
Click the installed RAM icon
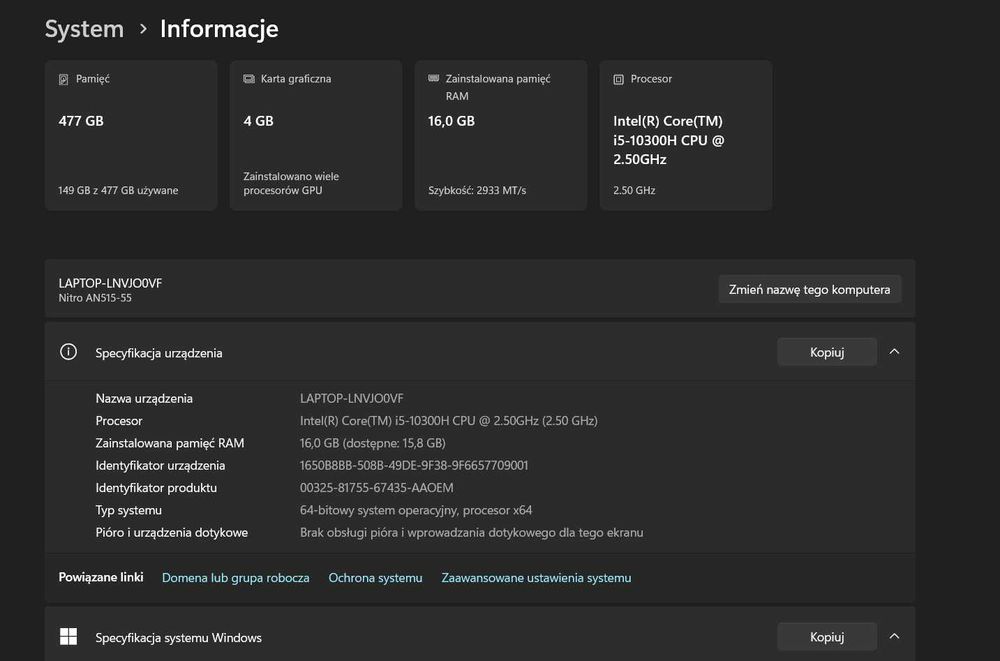434,78
